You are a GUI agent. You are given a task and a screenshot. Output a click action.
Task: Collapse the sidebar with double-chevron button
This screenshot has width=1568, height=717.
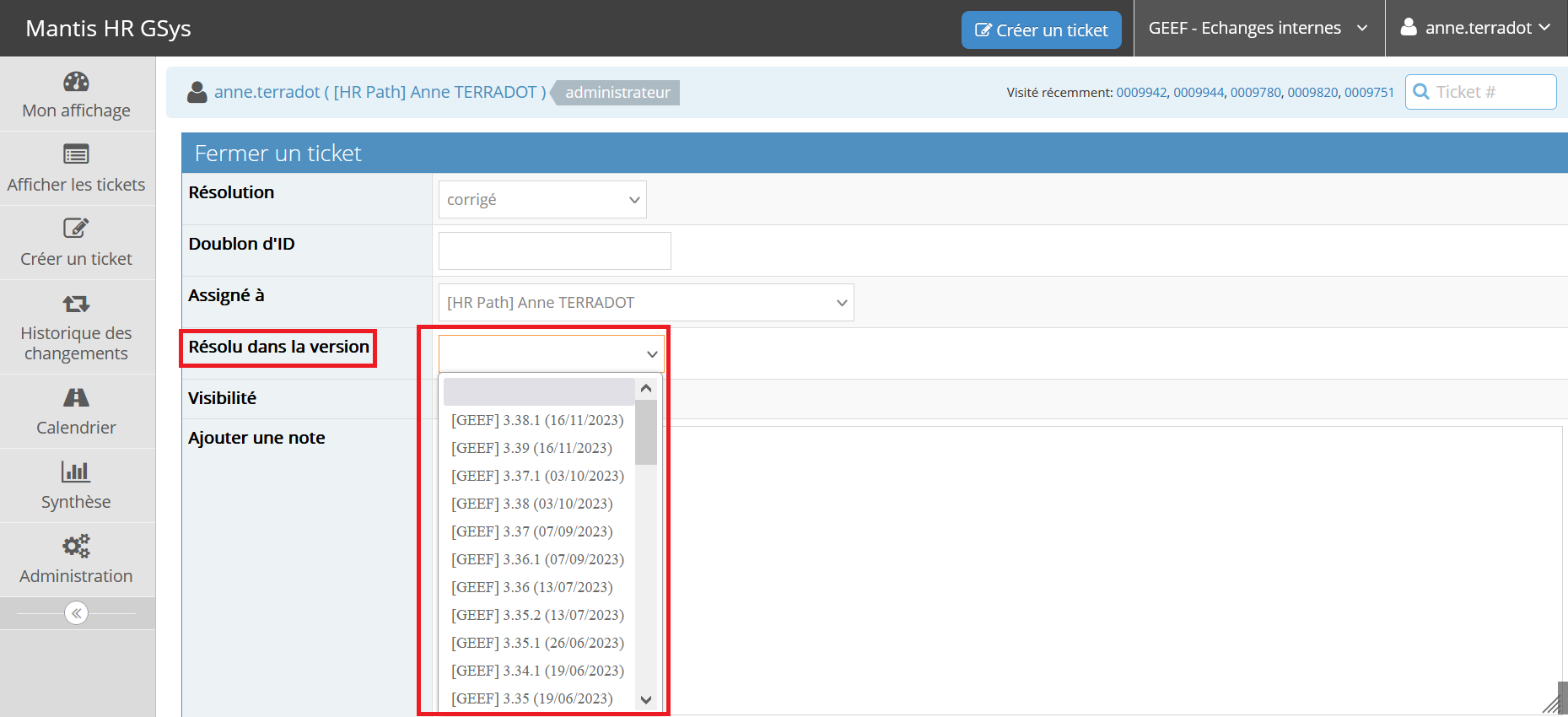point(76,613)
